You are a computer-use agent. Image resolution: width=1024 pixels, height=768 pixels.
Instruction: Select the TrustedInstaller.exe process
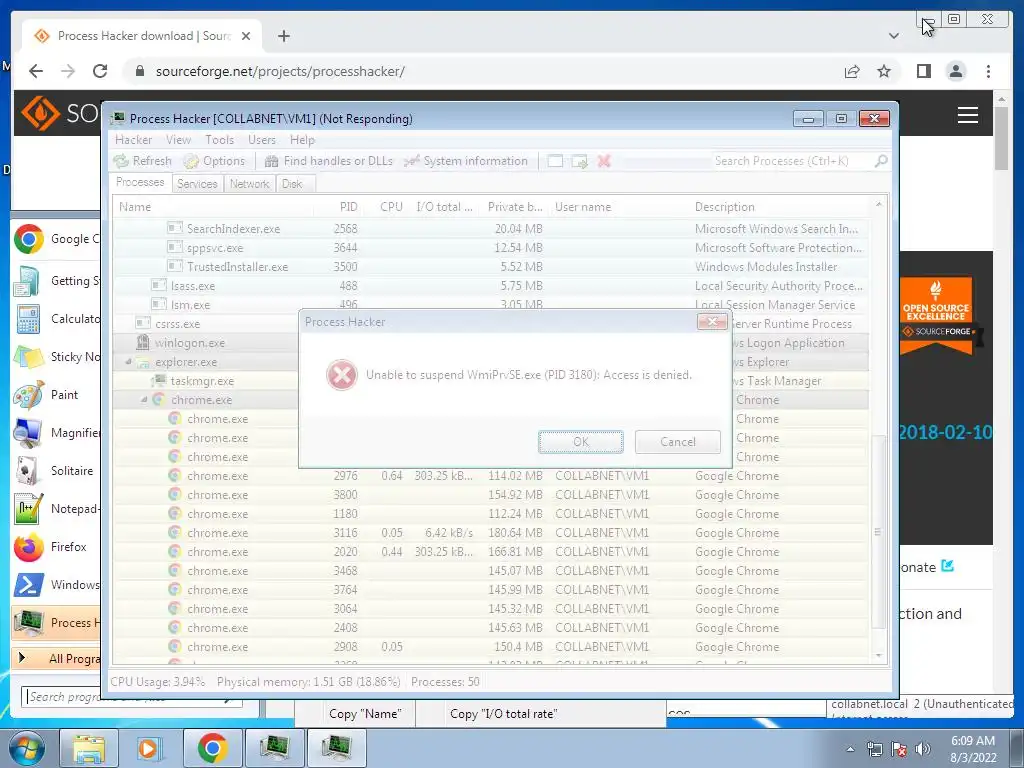coord(491,266)
